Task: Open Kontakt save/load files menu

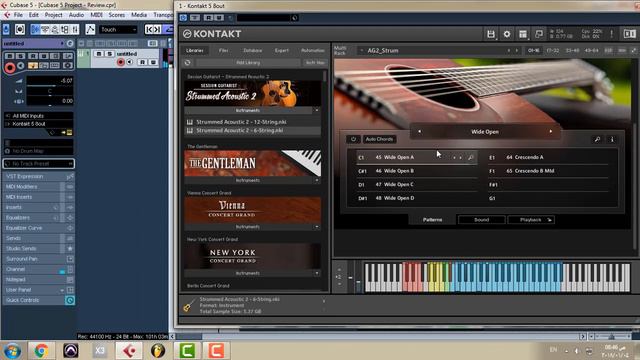Action: 491,34
